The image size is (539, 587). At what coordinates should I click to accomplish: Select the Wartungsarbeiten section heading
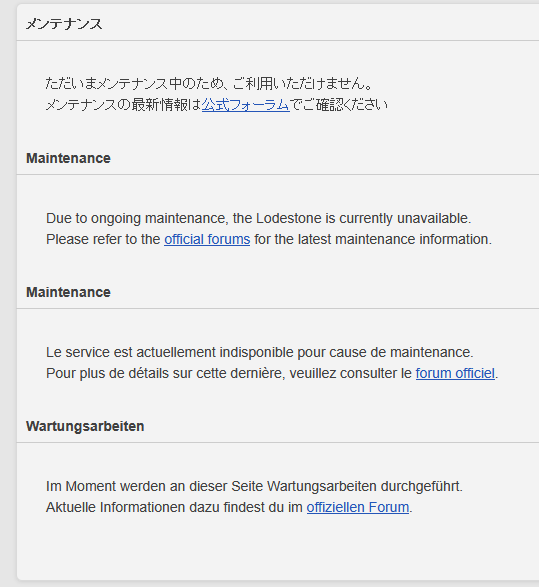click(85, 426)
